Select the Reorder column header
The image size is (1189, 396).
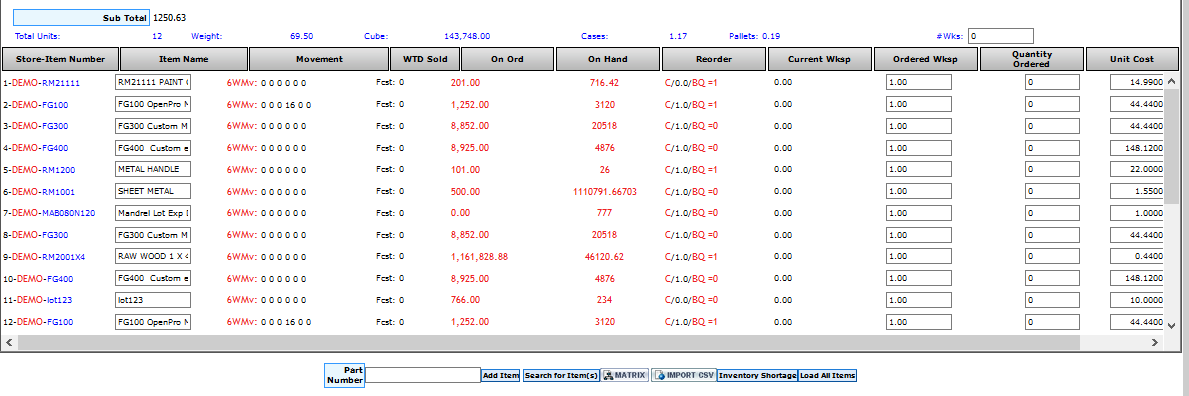pyautogui.click(x=714, y=58)
